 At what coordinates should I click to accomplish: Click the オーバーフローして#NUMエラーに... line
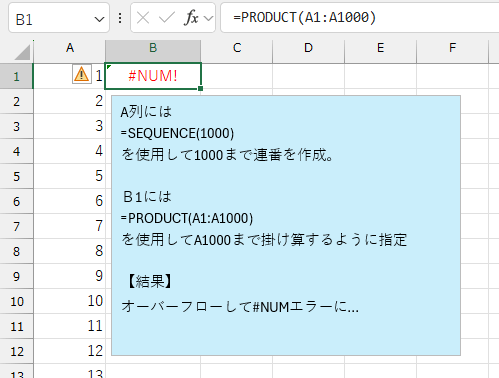[240, 307]
